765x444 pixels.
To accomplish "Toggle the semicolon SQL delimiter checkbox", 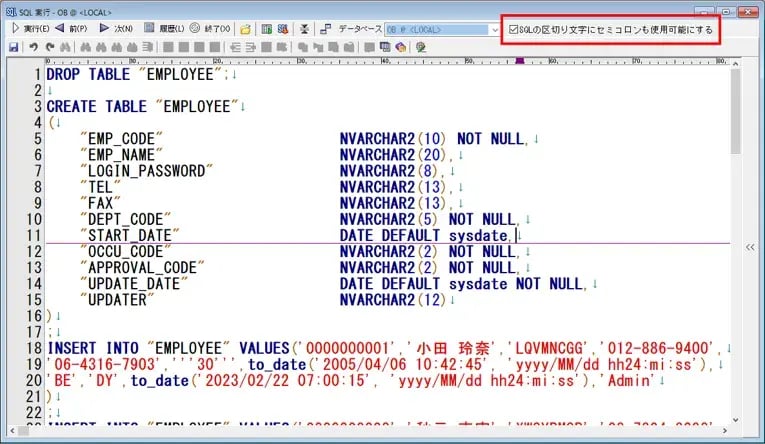I will (x=514, y=30).
